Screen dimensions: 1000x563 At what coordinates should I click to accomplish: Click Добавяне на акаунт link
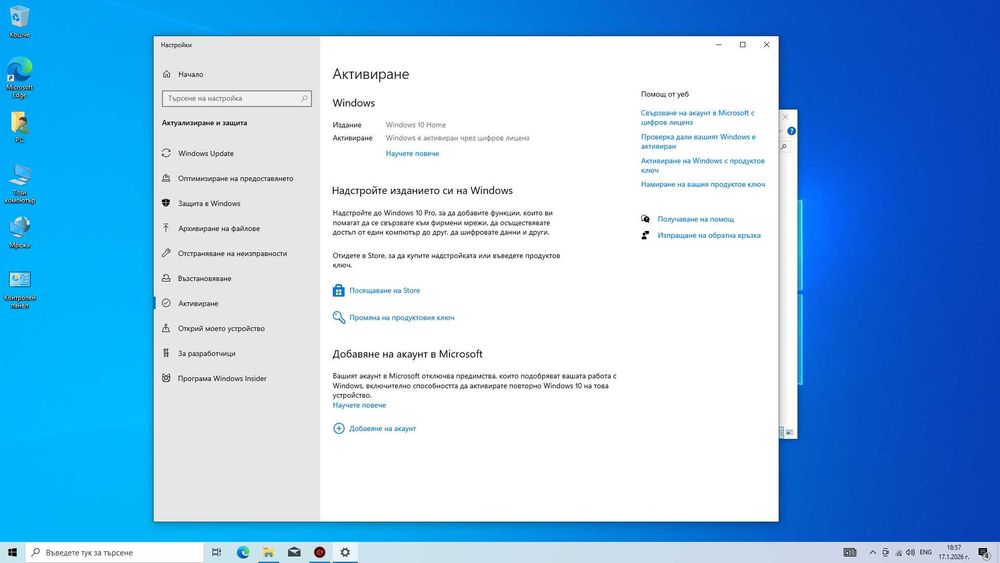tap(383, 428)
